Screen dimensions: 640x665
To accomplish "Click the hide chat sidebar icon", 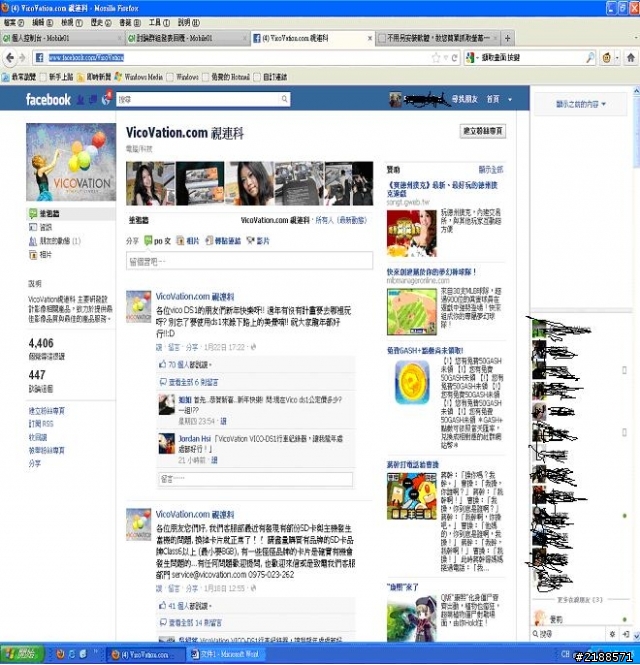I will tap(626, 634).
